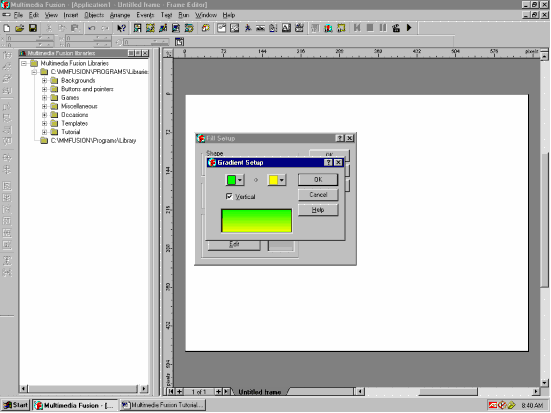
Task: Open the green color dropdown arrow
Action: (240, 180)
